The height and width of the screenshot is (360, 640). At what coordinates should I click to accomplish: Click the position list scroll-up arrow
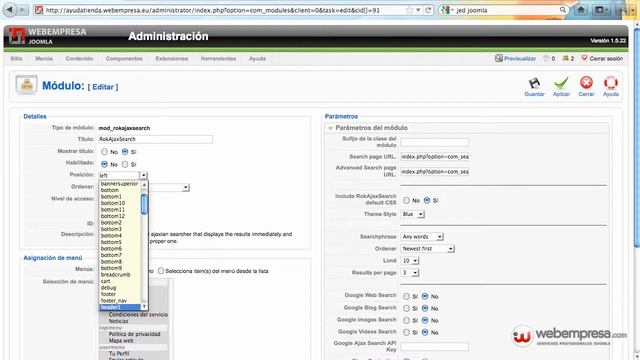pyautogui.click(x=144, y=184)
